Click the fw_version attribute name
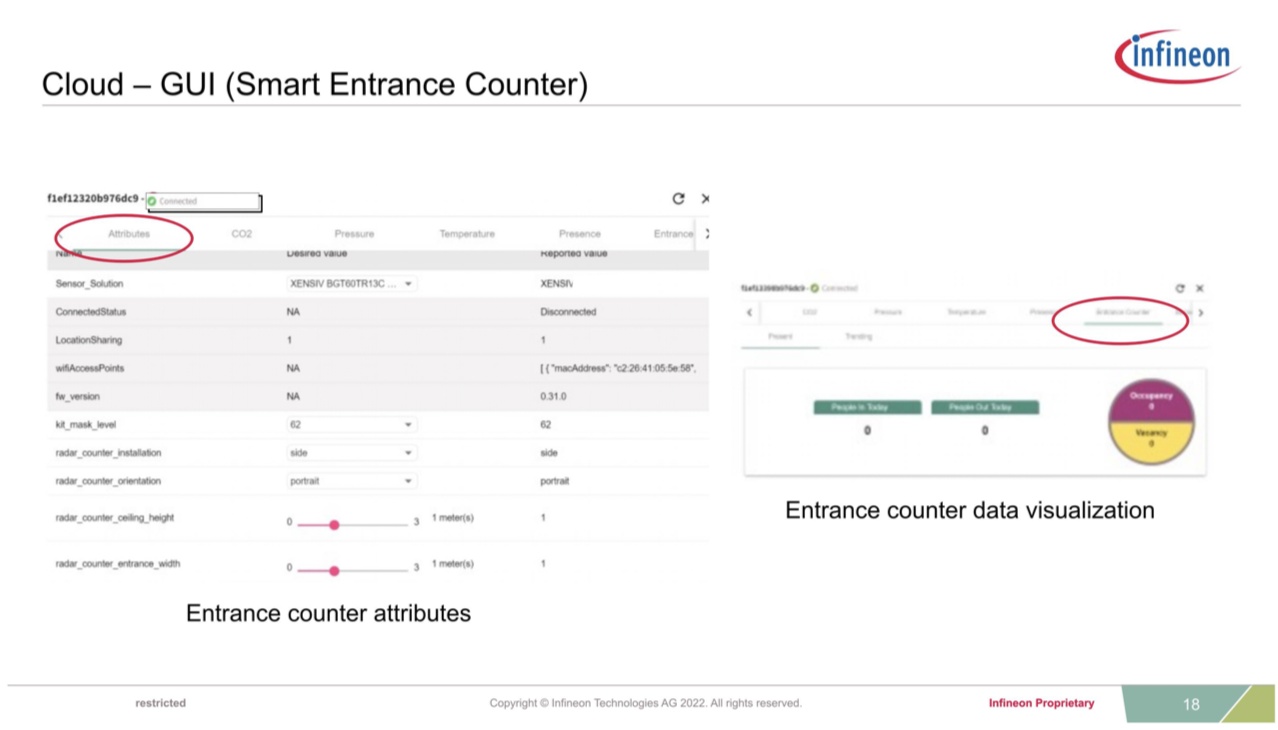 (78, 396)
